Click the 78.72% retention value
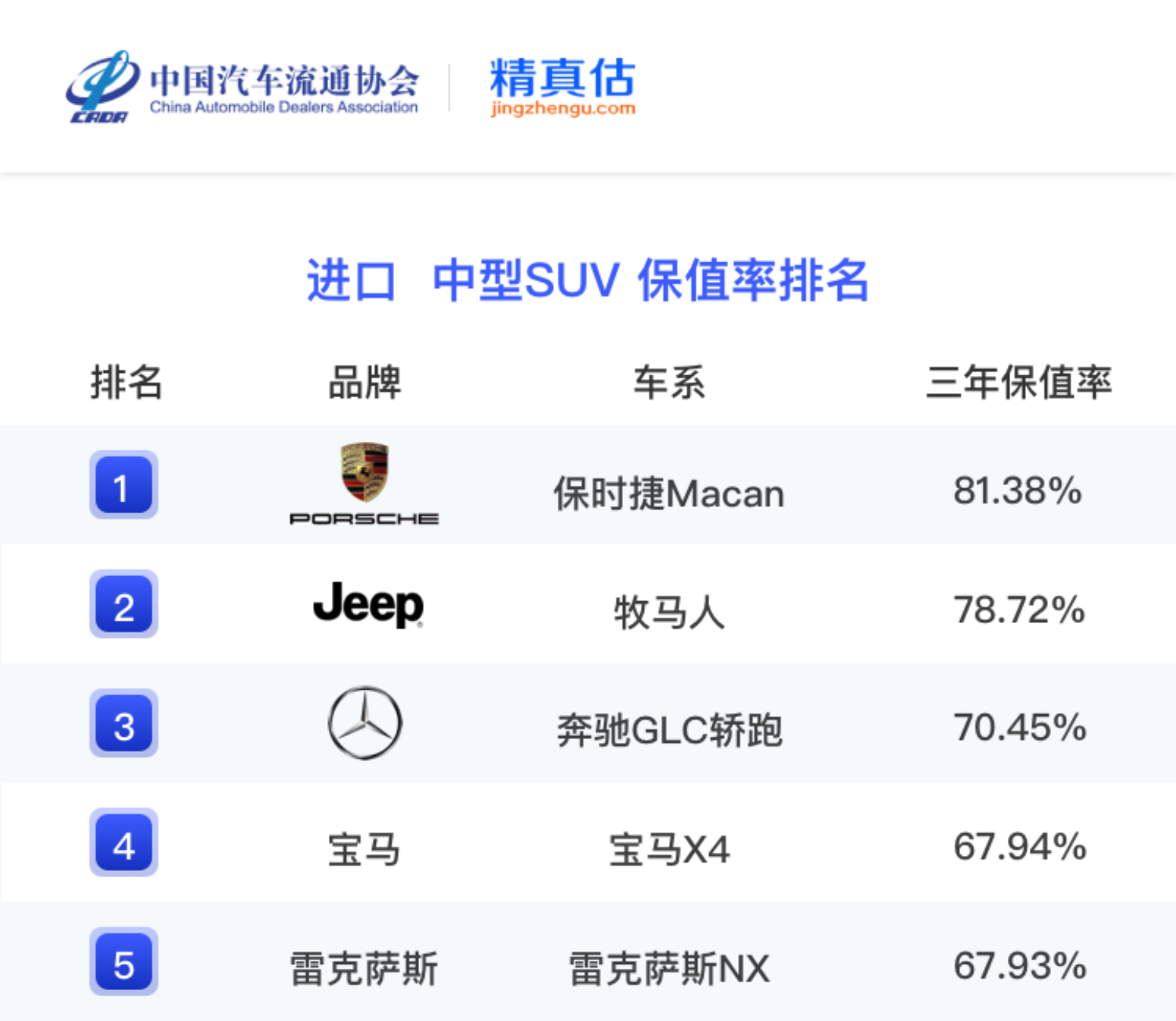Image resolution: width=1176 pixels, height=1021 pixels. (1019, 610)
